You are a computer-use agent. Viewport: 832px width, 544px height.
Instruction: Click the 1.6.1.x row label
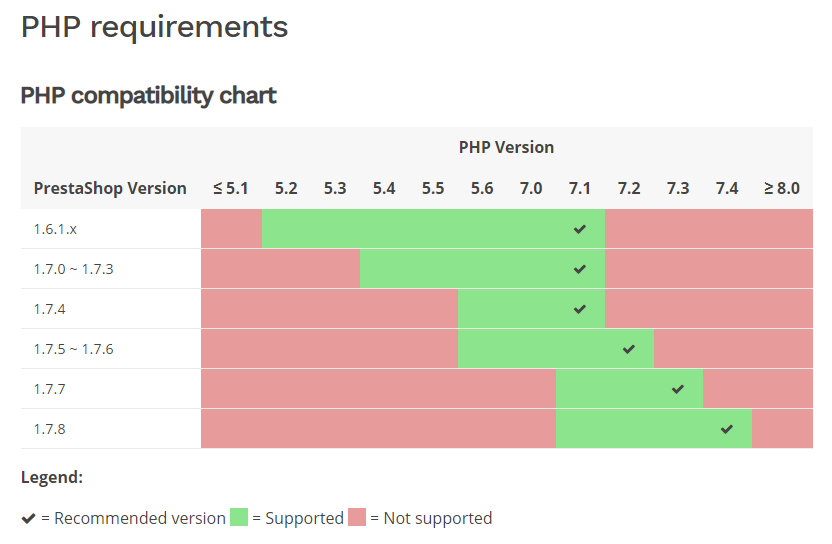[x=55, y=229]
